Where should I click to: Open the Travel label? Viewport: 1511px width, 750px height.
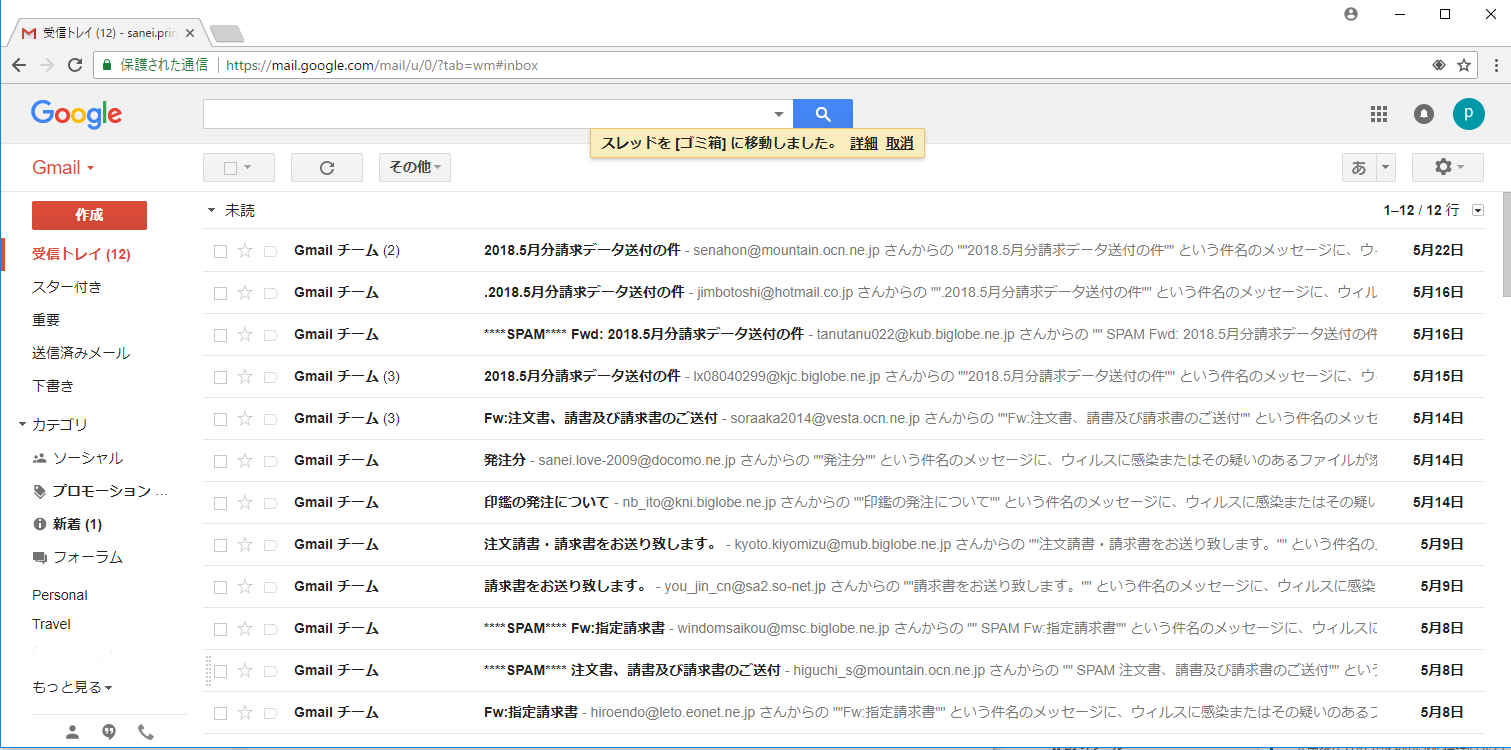[x=51, y=624]
